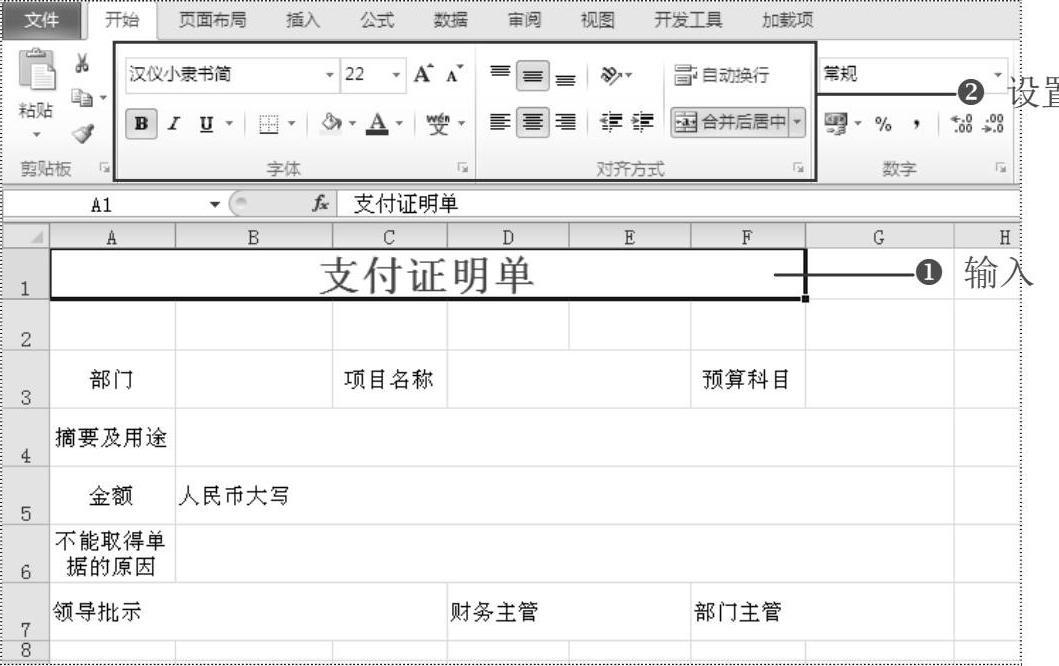Open number format 常规 dropdown
The height and width of the screenshot is (666, 1059).
click(998, 74)
